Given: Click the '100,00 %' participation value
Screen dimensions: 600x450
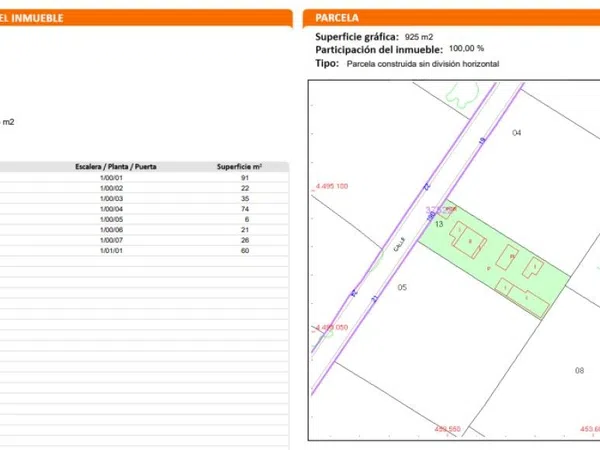Looking at the screenshot, I should coord(466,49).
